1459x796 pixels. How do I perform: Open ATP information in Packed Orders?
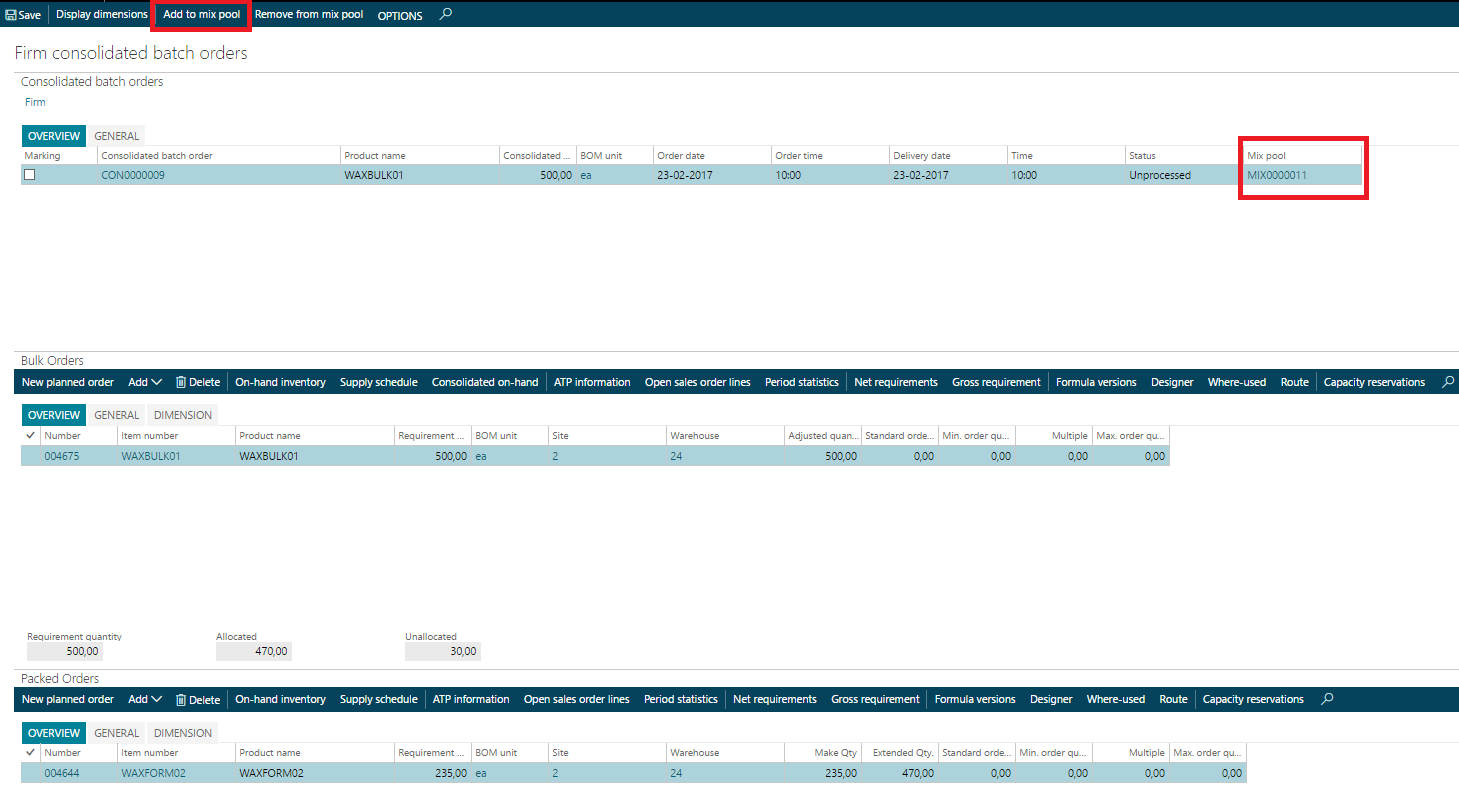471,699
